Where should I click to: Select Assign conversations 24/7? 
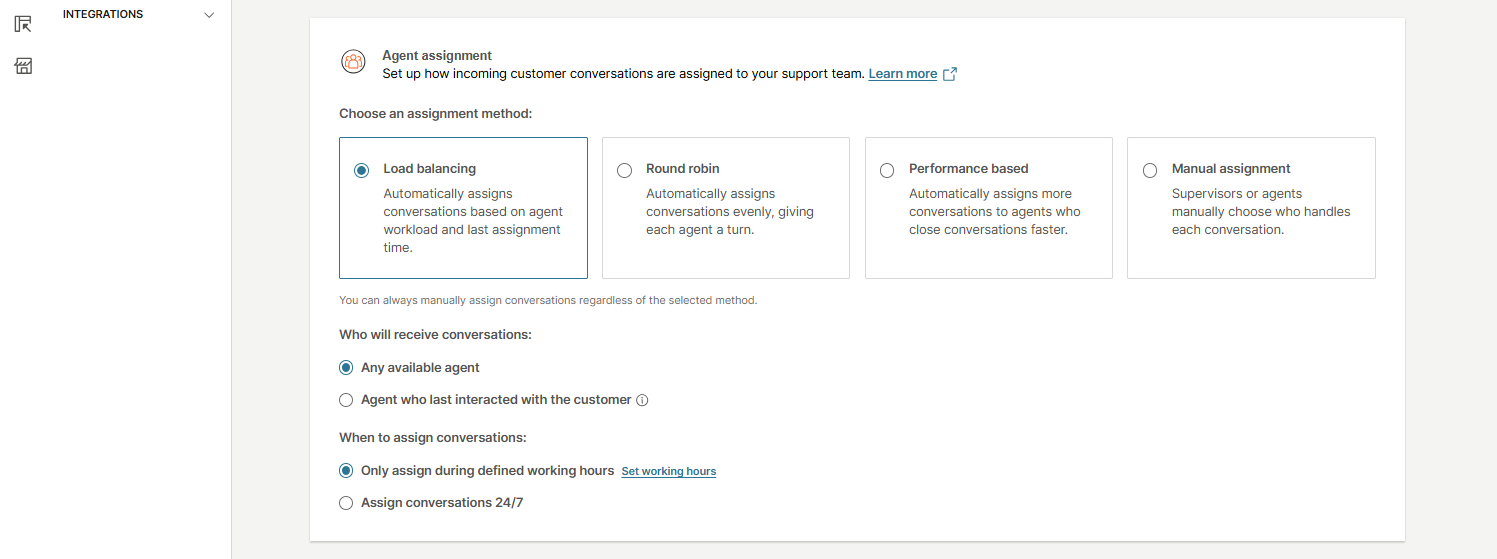tap(346, 503)
